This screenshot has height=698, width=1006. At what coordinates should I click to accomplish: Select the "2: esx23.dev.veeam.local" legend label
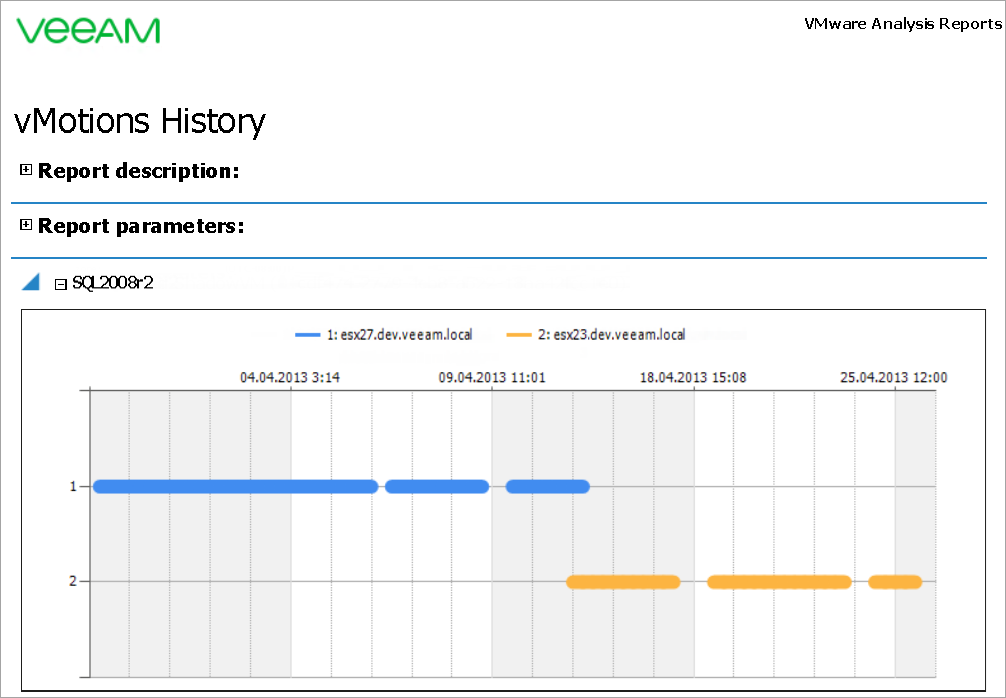point(611,335)
